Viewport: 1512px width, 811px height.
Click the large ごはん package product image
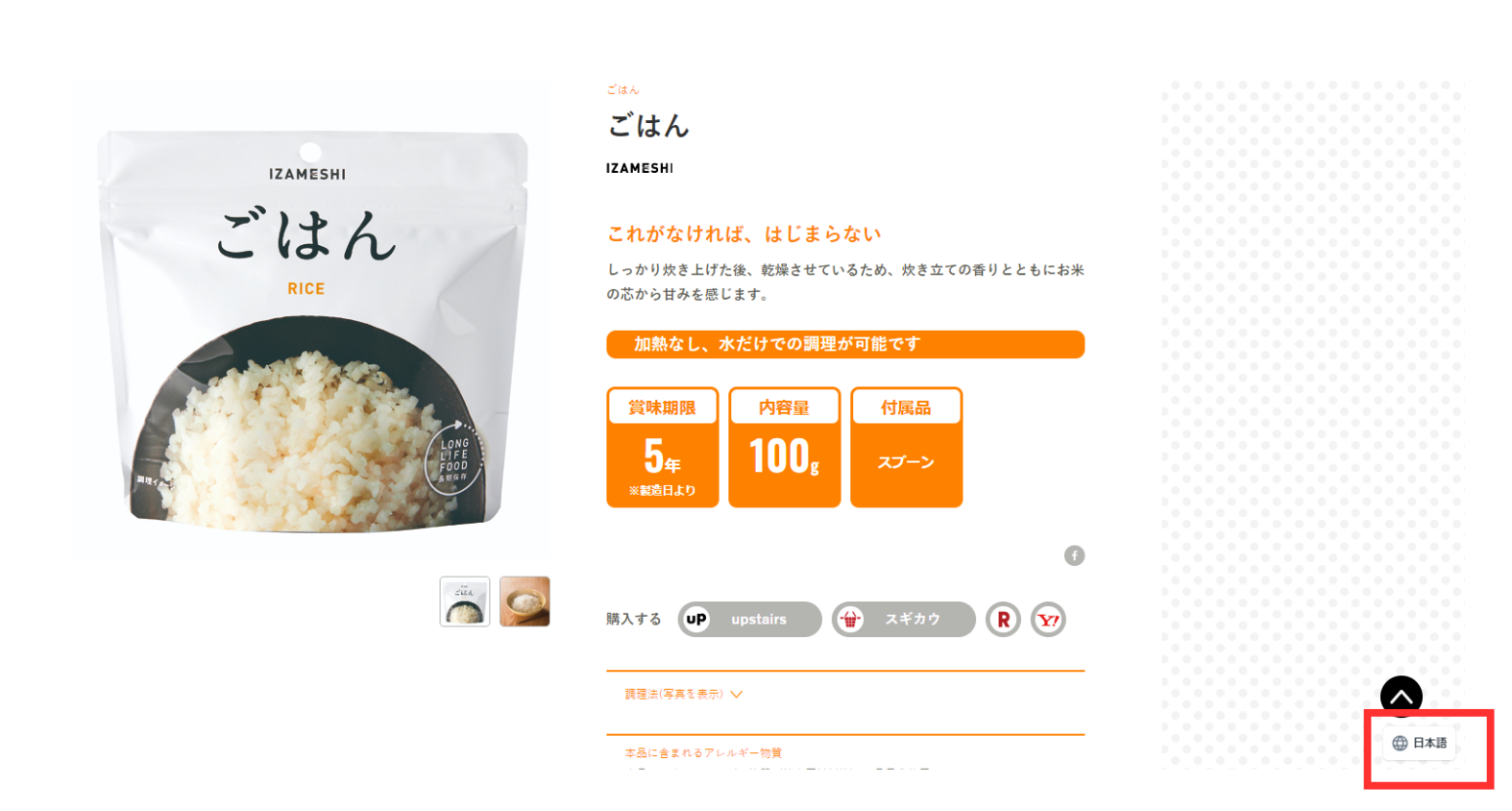(x=312, y=320)
